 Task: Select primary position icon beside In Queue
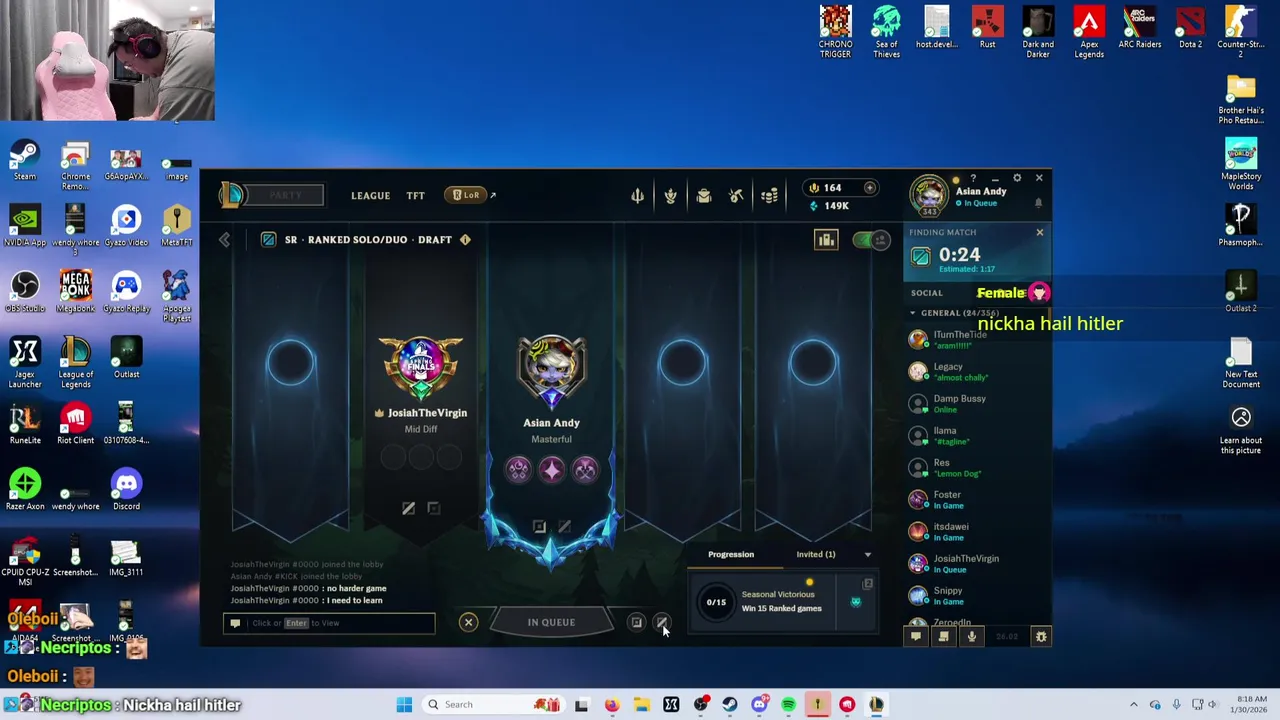(x=636, y=623)
